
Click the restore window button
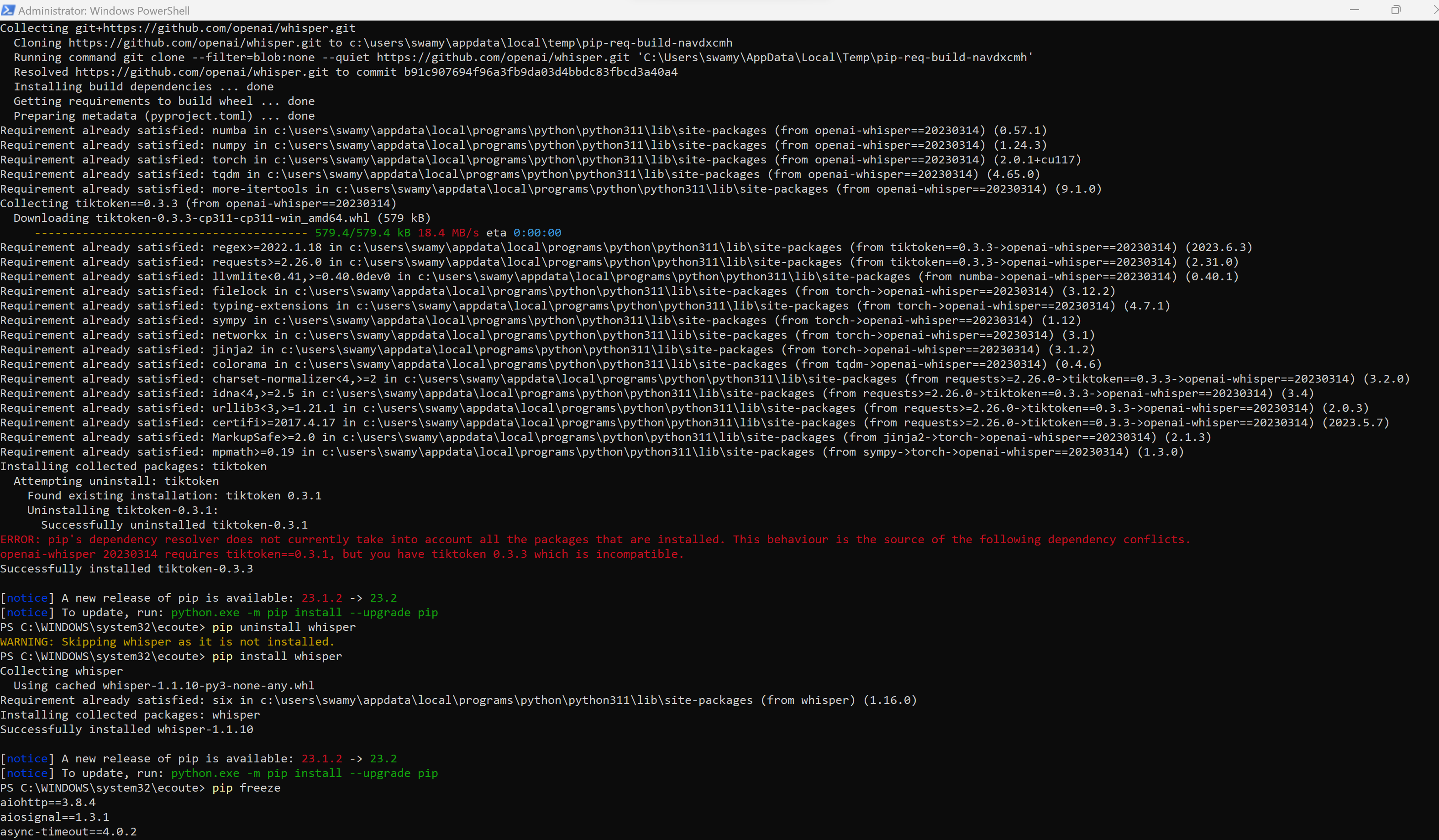point(1397,10)
